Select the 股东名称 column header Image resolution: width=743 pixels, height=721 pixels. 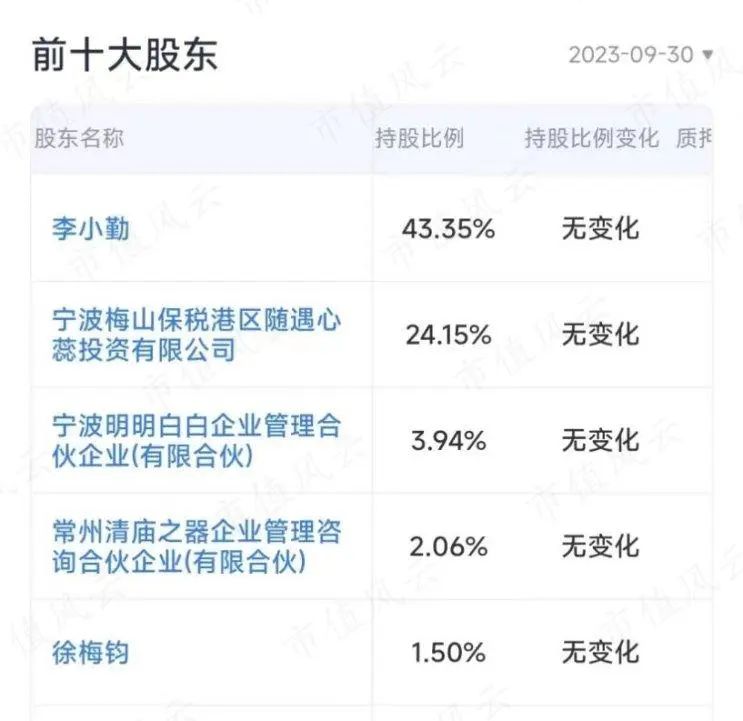(x=79, y=139)
